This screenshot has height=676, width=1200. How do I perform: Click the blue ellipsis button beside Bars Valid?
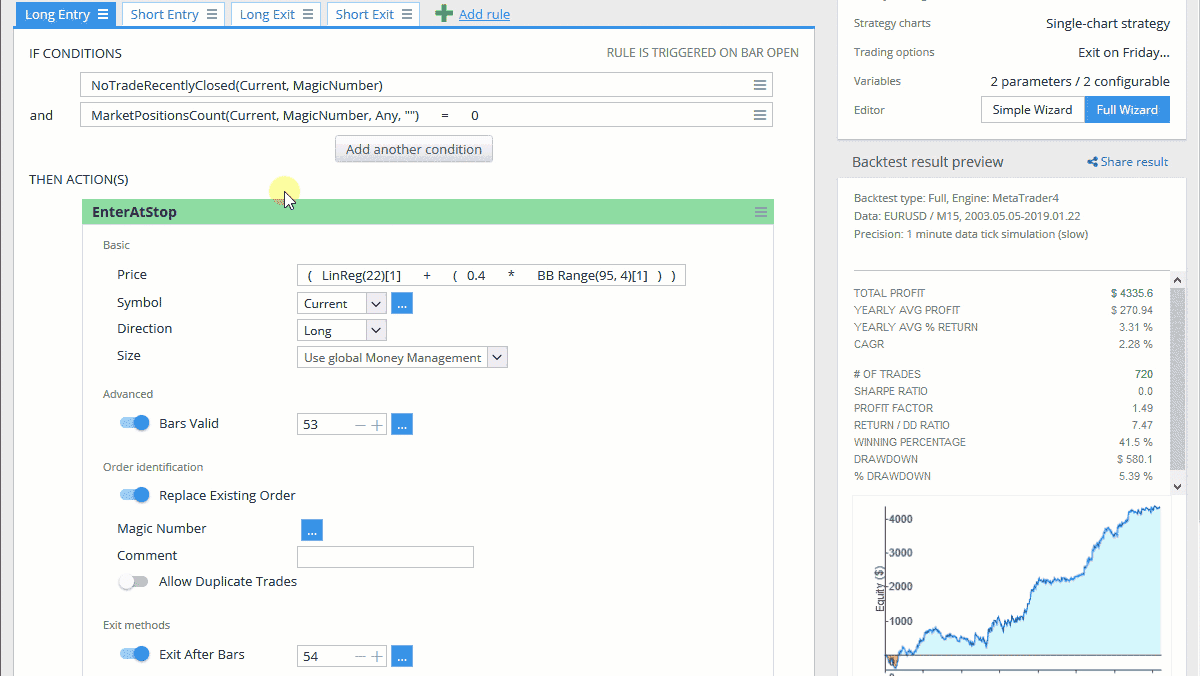pos(402,424)
